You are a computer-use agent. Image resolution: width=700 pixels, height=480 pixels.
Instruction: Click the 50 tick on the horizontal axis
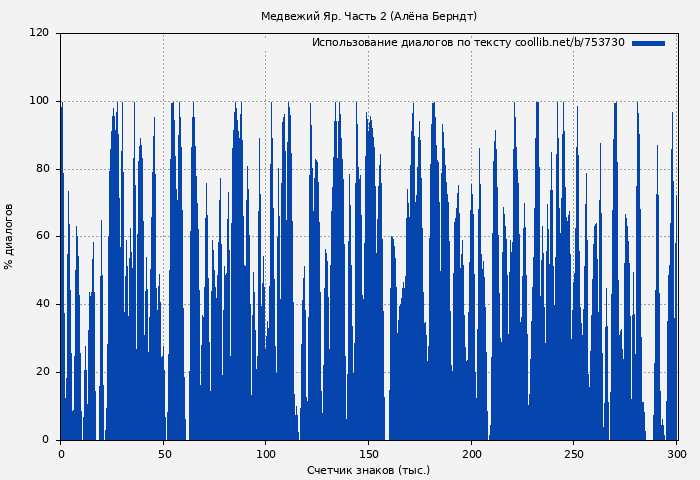pyautogui.click(x=163, y=454)
